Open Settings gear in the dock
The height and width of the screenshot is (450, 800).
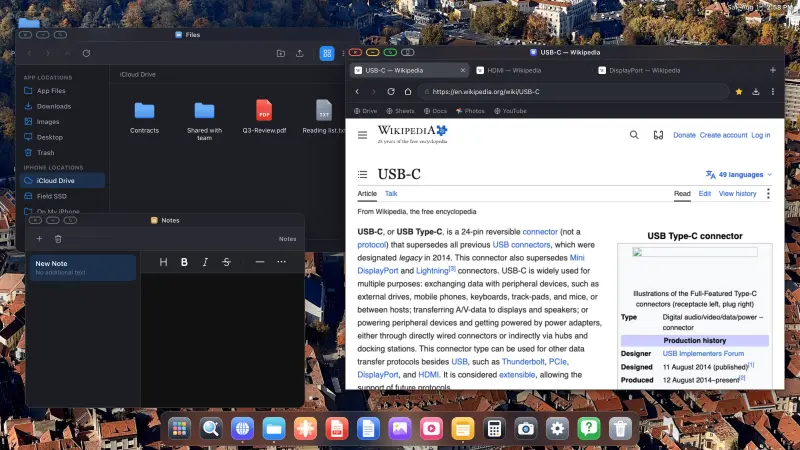pyautogui.click(x=557, y=429)
